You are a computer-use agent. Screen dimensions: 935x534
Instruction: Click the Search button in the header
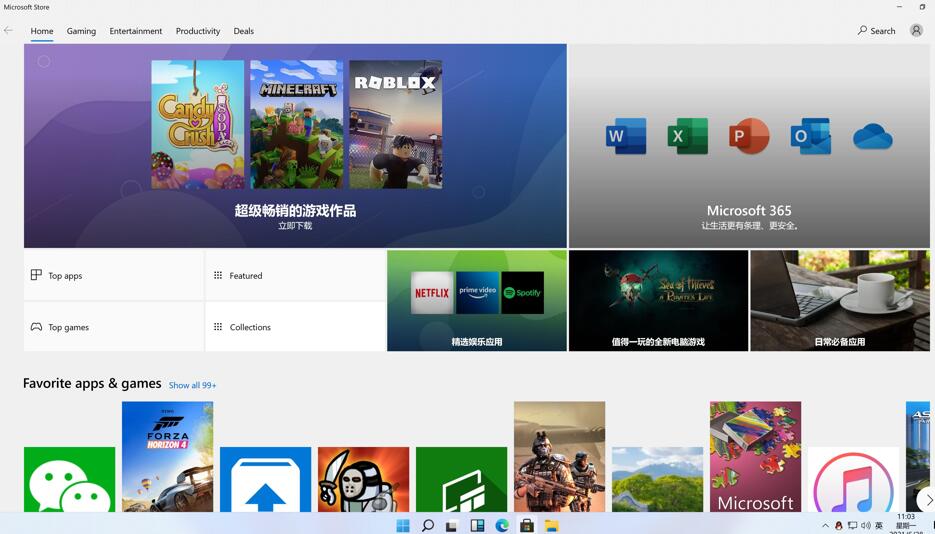[877, 30]
